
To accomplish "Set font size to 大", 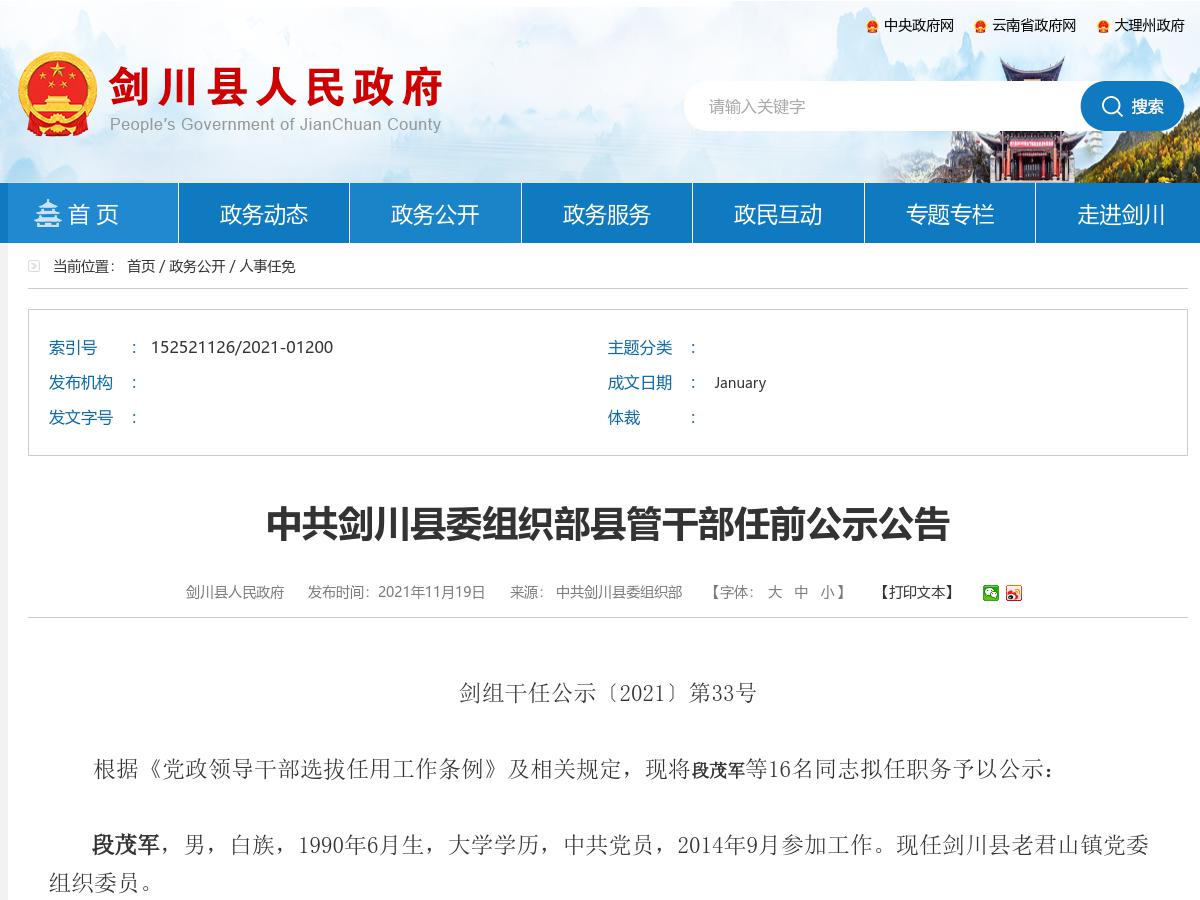I will 775,592.
